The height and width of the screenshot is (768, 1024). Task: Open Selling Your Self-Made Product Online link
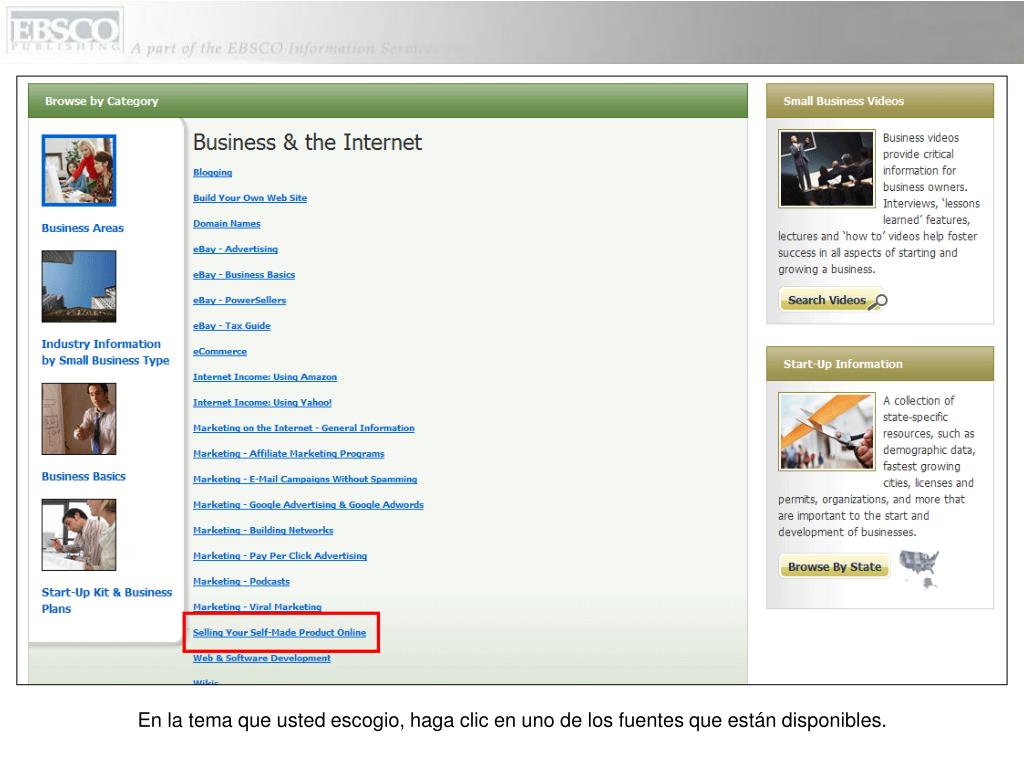[x=280, y=632]
